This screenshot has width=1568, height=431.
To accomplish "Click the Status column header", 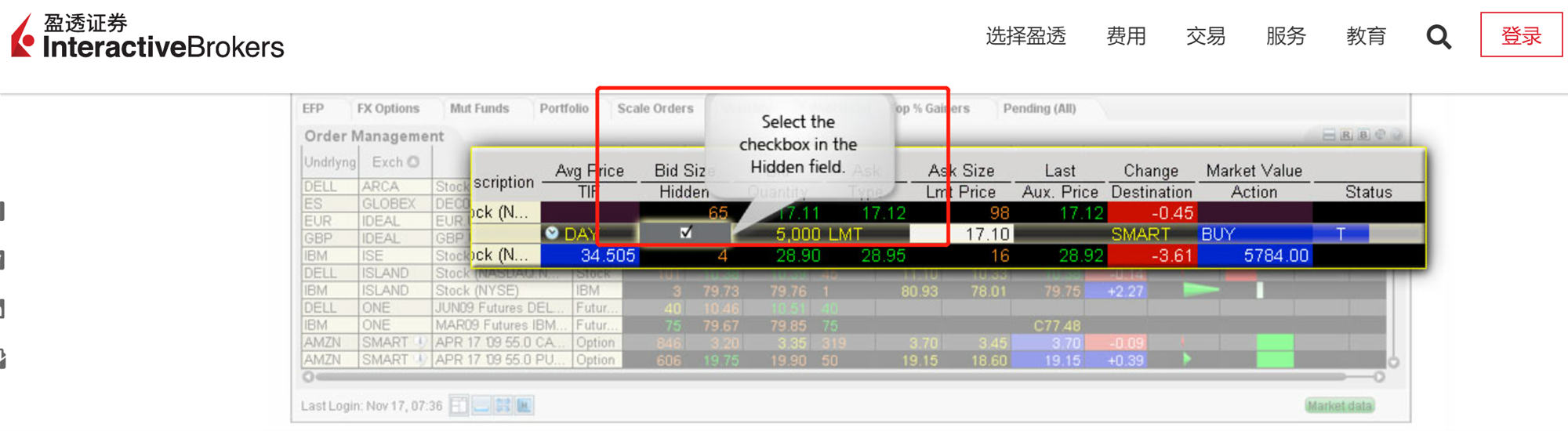I will [x=1368, y=192].
